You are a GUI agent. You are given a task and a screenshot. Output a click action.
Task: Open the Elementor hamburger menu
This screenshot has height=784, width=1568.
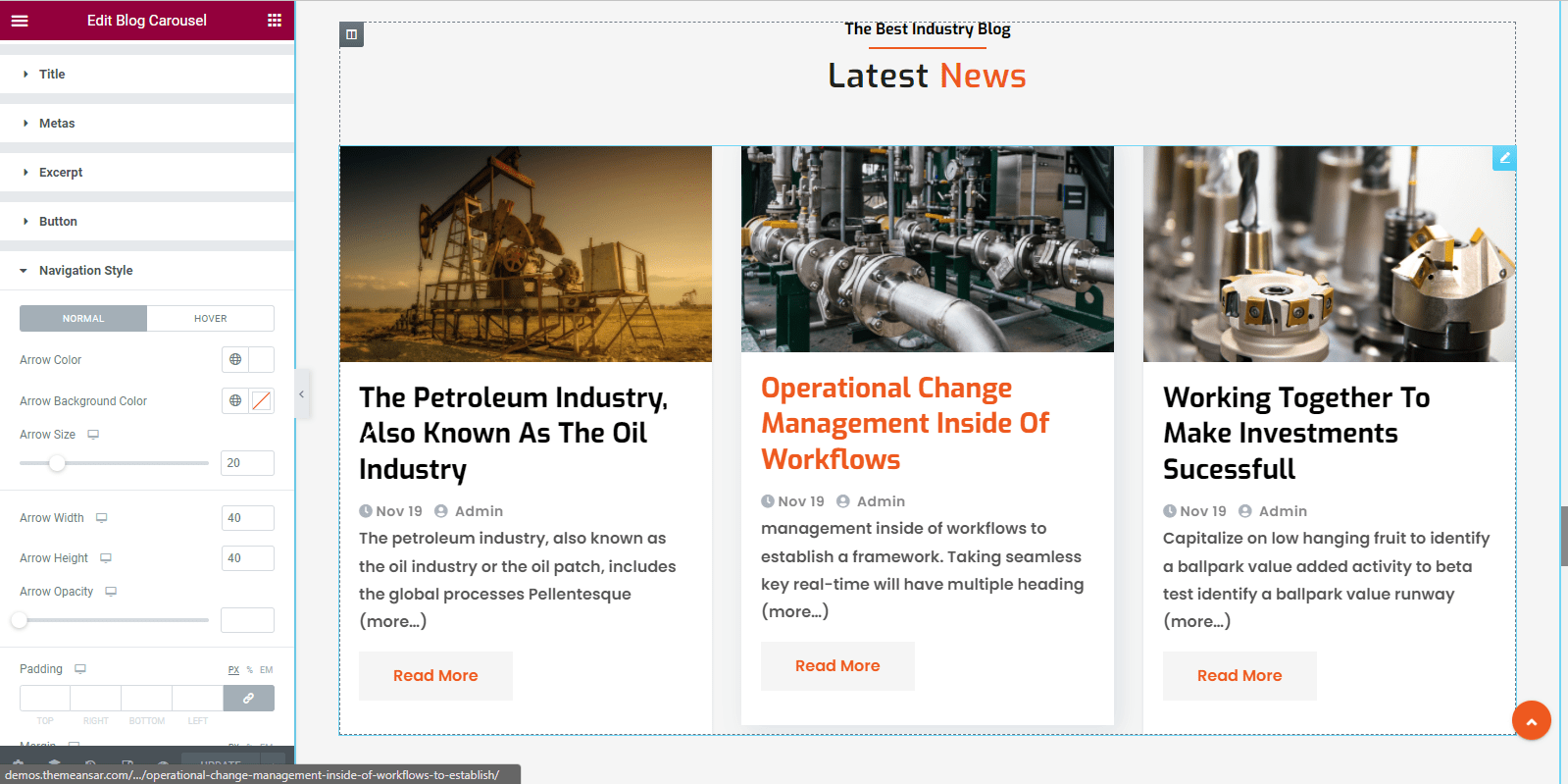coord(20,21)
